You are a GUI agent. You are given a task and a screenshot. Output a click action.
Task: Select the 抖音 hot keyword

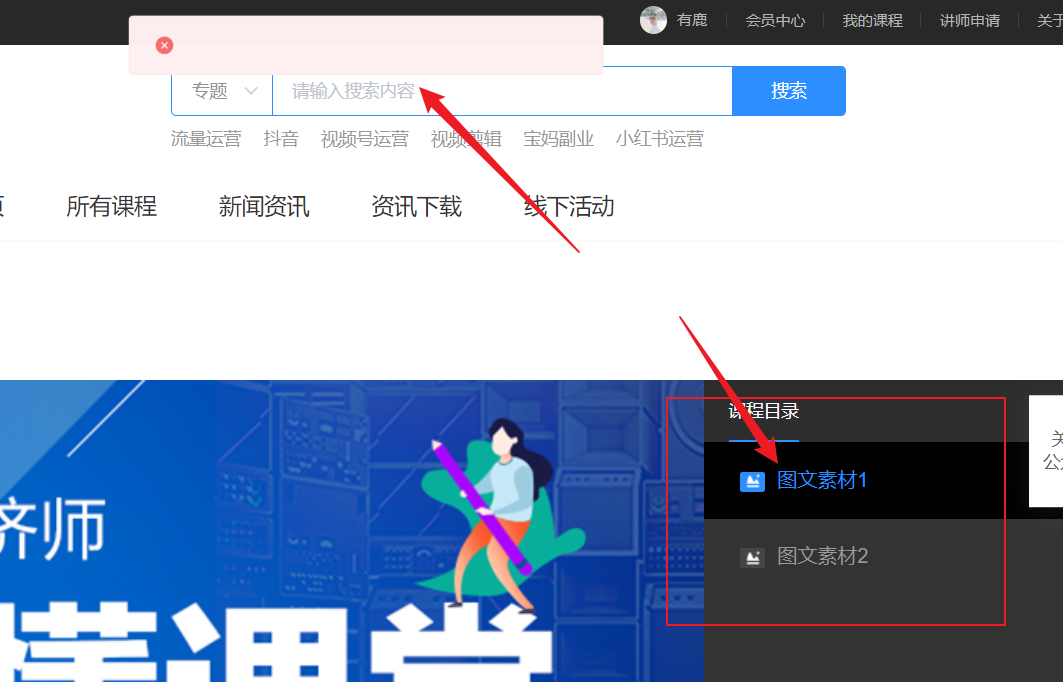(x=281, y=139)
